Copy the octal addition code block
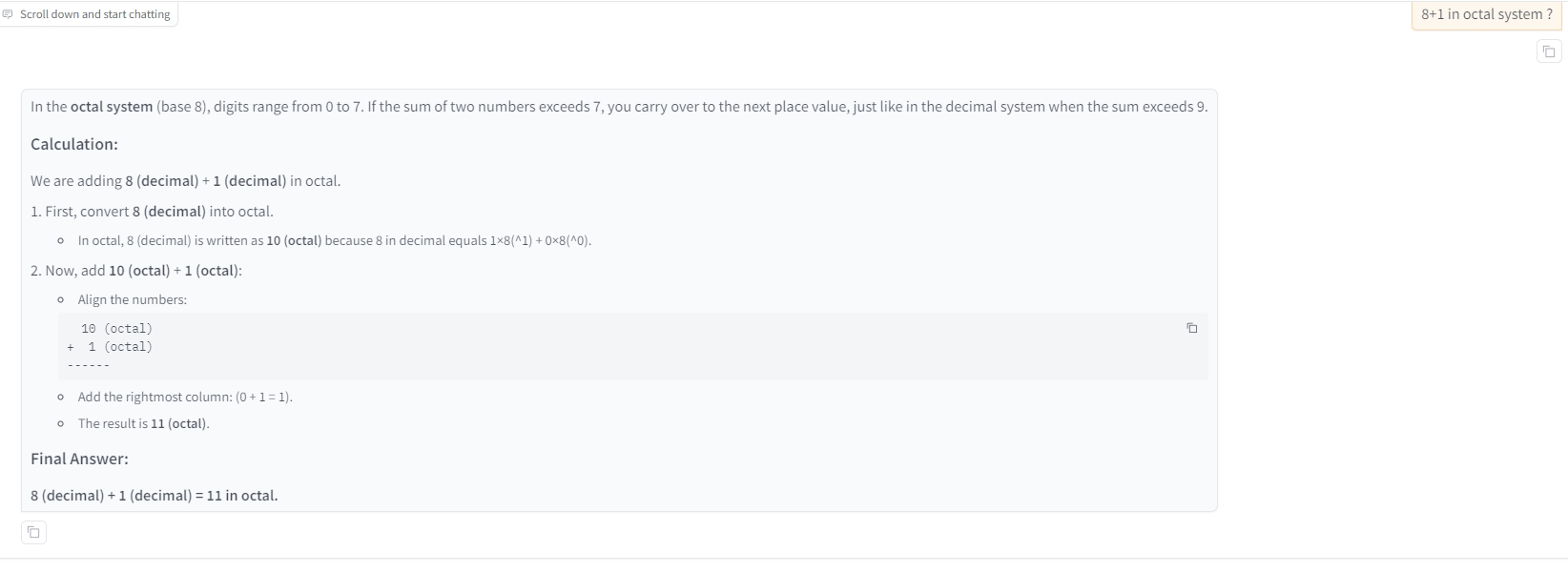1568x572 pixels. [1191, 328]
